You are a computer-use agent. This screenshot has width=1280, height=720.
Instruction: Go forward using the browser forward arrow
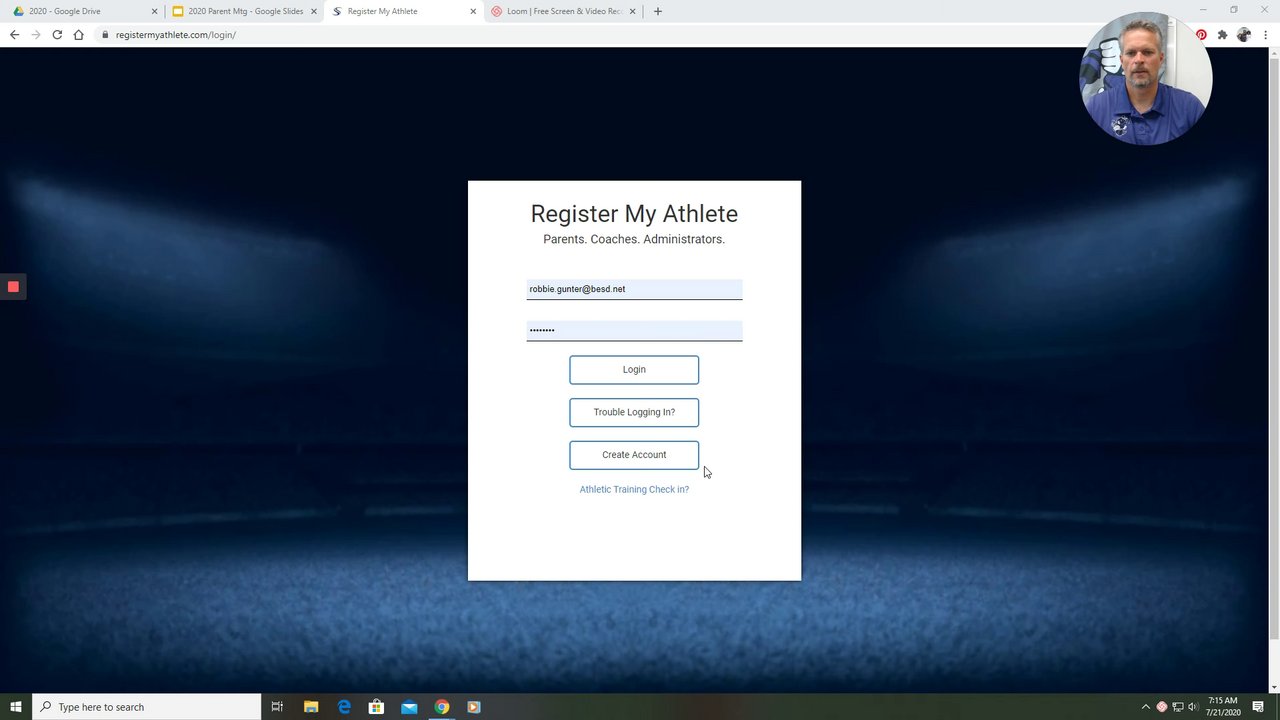click(36, 34)
